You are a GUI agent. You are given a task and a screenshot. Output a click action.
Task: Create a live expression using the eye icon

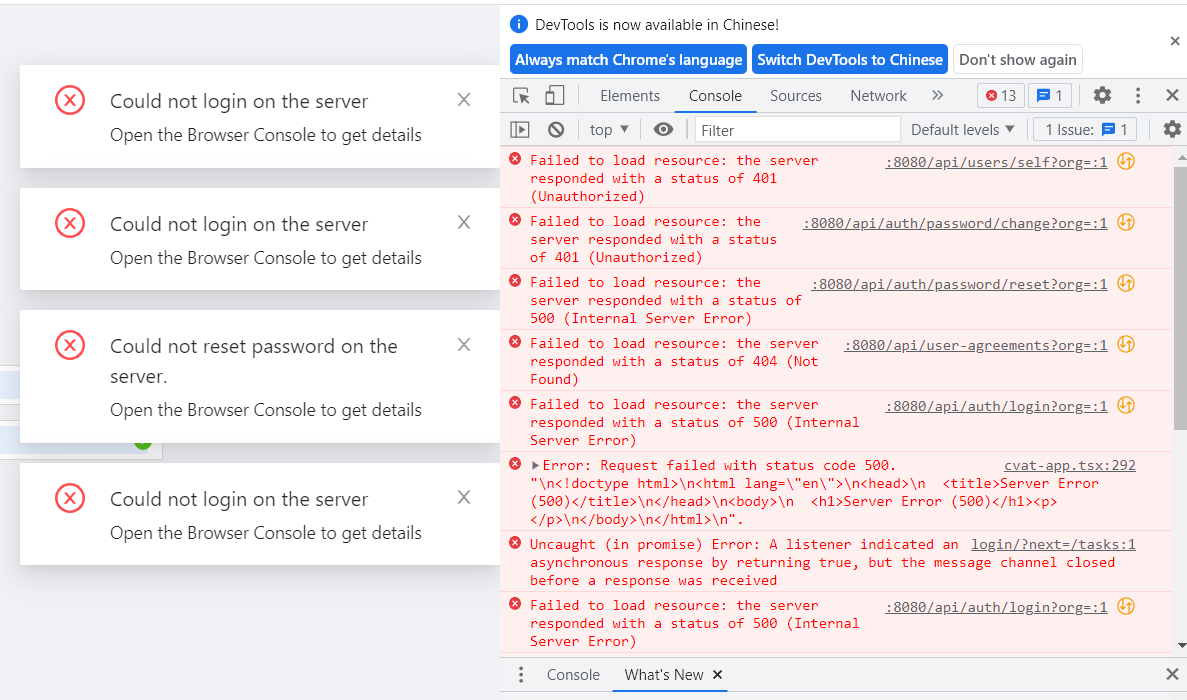coord(663,129)
